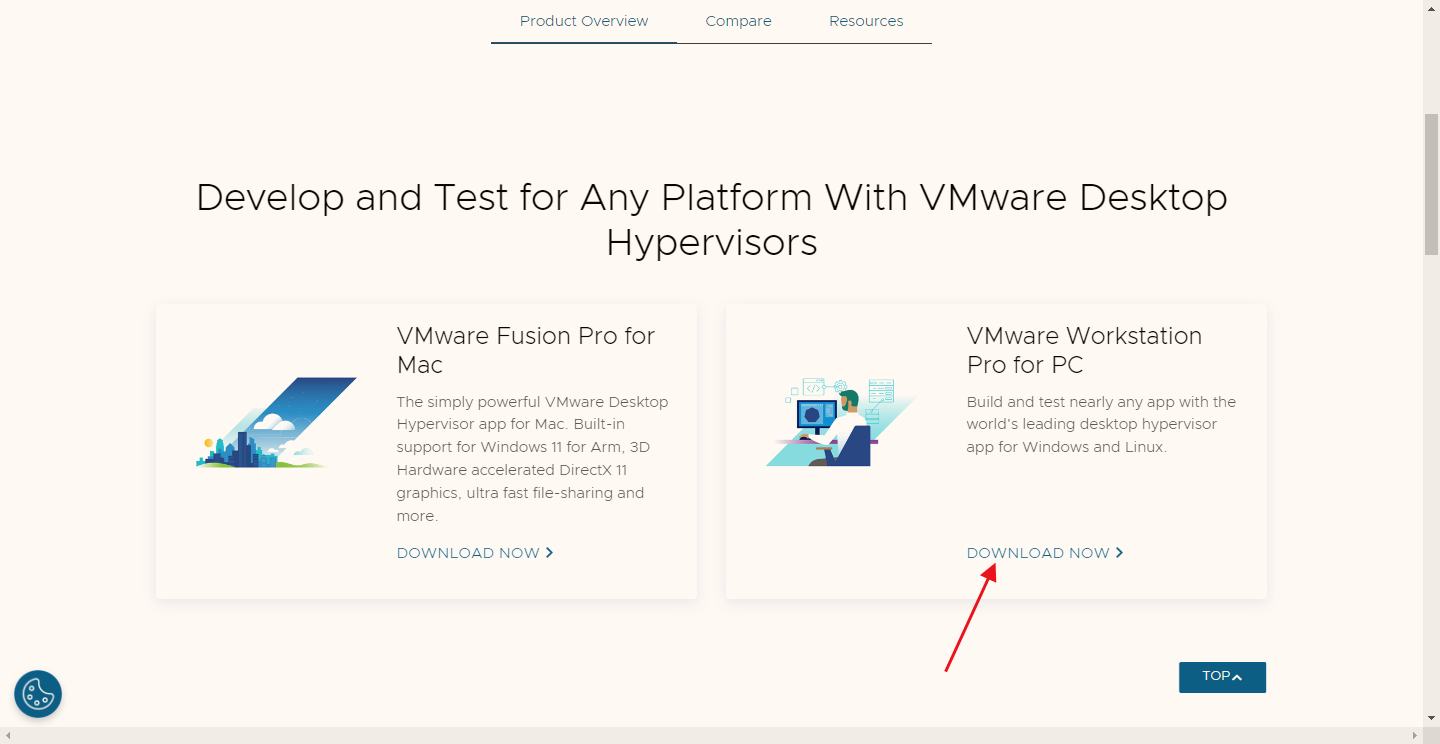Click the Fusion Pro description paragraph
1440x744 pixels.
coord(533,459)
